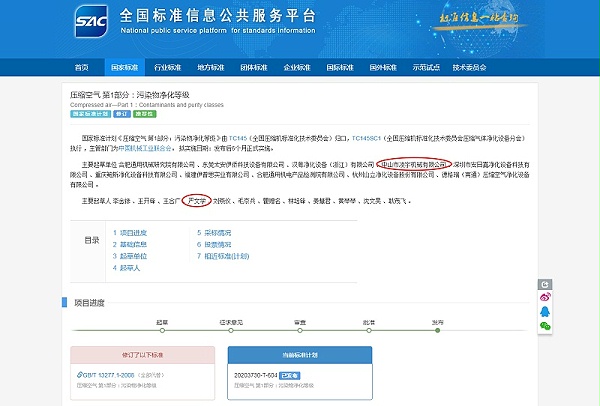Click the filled 发布 progress node
Viewport: 600px width, 406px height.
(438, 330)
